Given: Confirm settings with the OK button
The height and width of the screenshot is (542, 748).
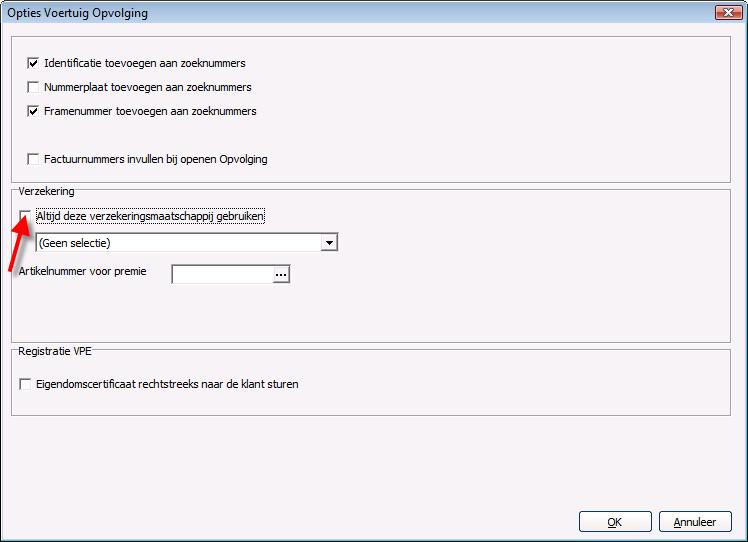Looking at the screenshot, I should 615,522.
